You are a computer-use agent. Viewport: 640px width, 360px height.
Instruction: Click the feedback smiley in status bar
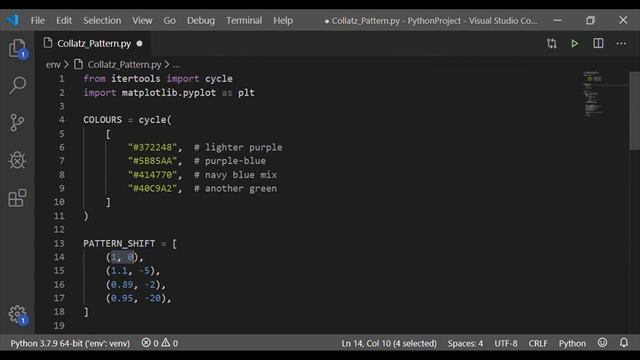[602, 343]
